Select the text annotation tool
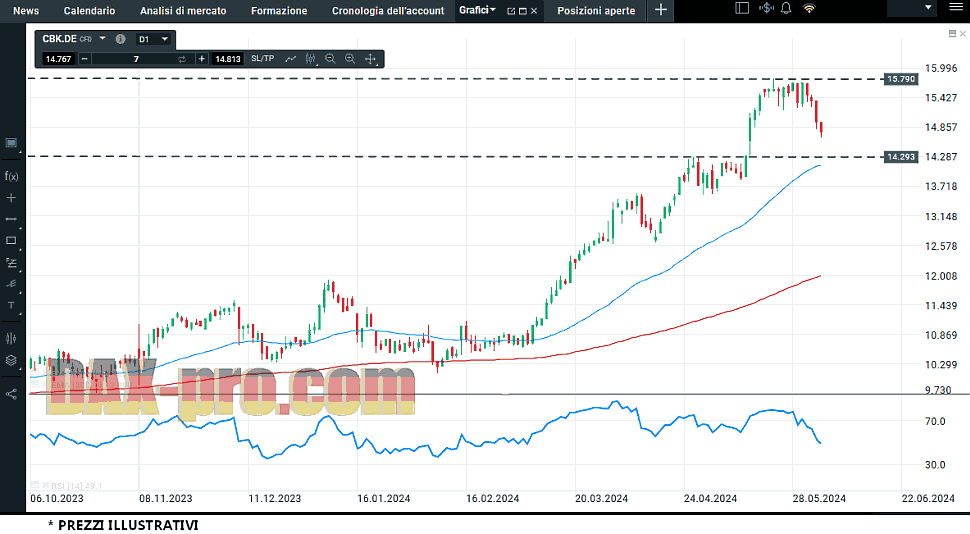This screenshot has width=970, height=534. (x=11, y=306)
